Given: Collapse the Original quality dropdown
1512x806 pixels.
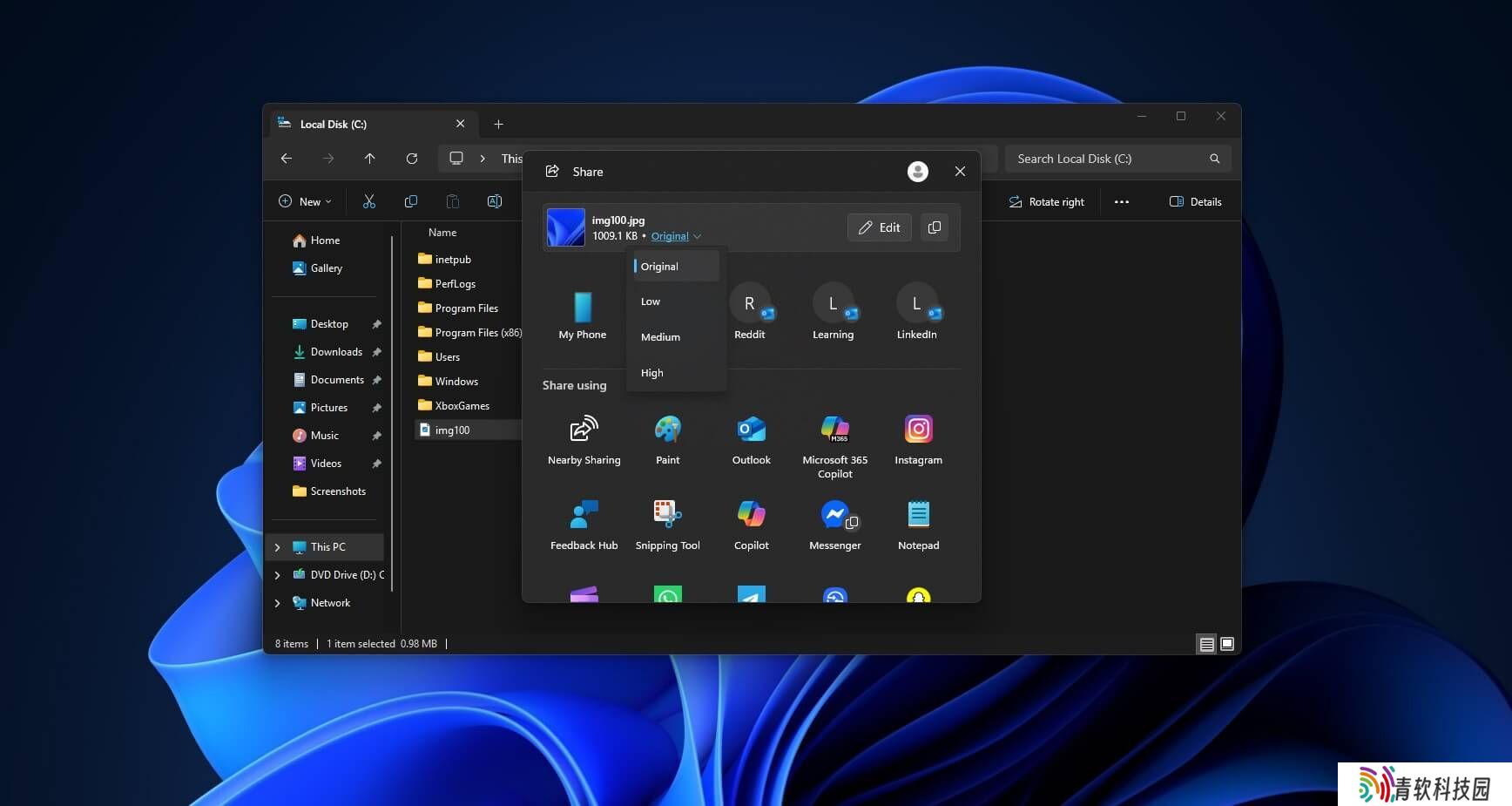Looking at the screenshot, I should pos(676,236).
